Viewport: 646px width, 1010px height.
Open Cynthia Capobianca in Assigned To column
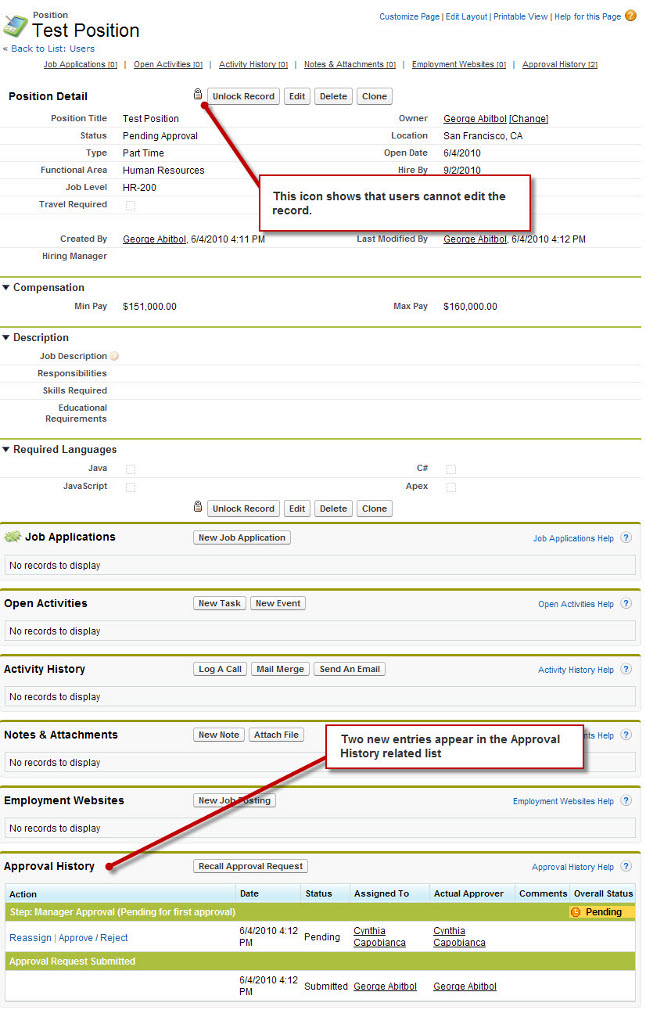tap(379, 937)
